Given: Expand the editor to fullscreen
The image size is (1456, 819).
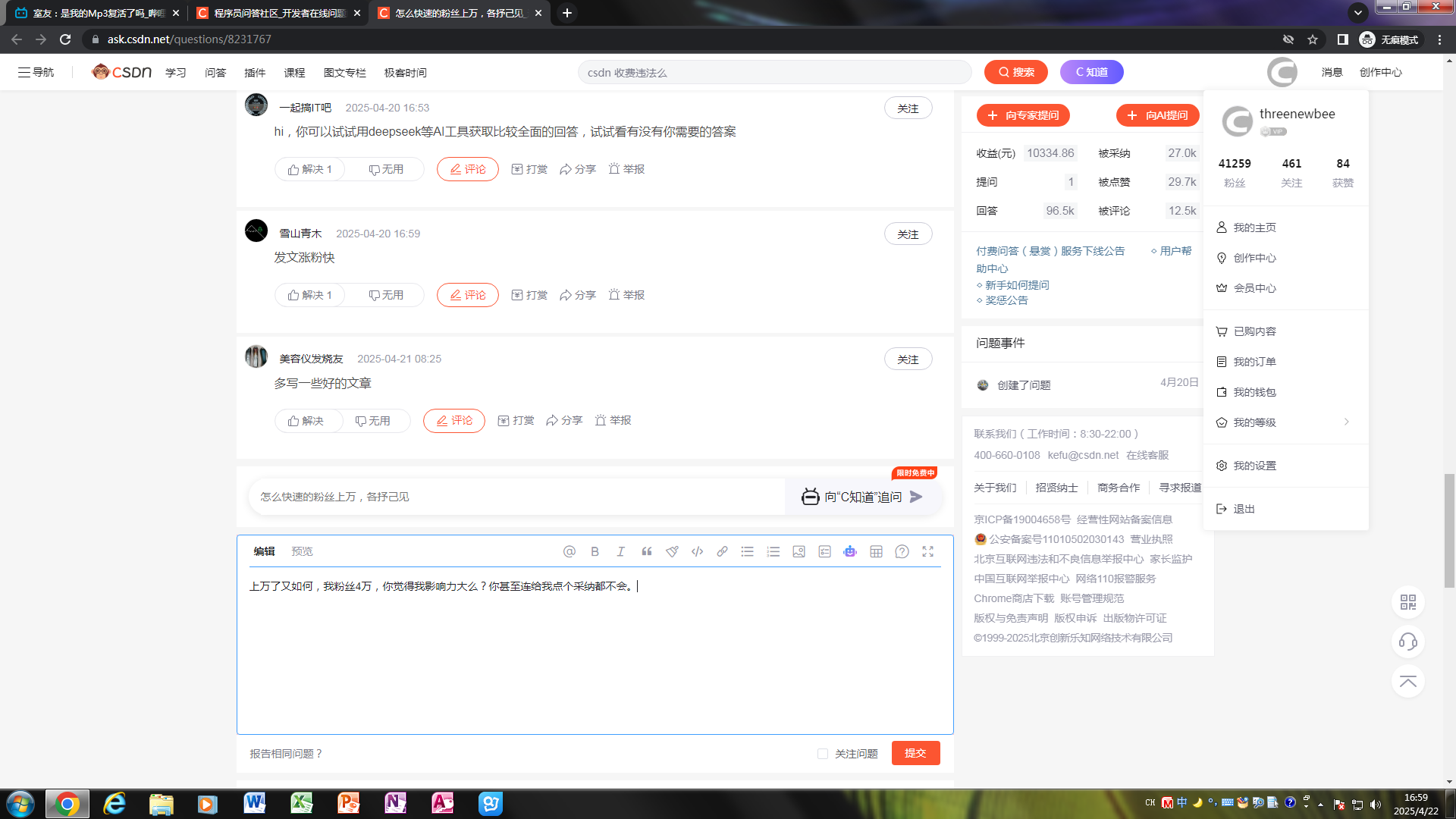Looking at the screenshot, I should tap(927, 551).
